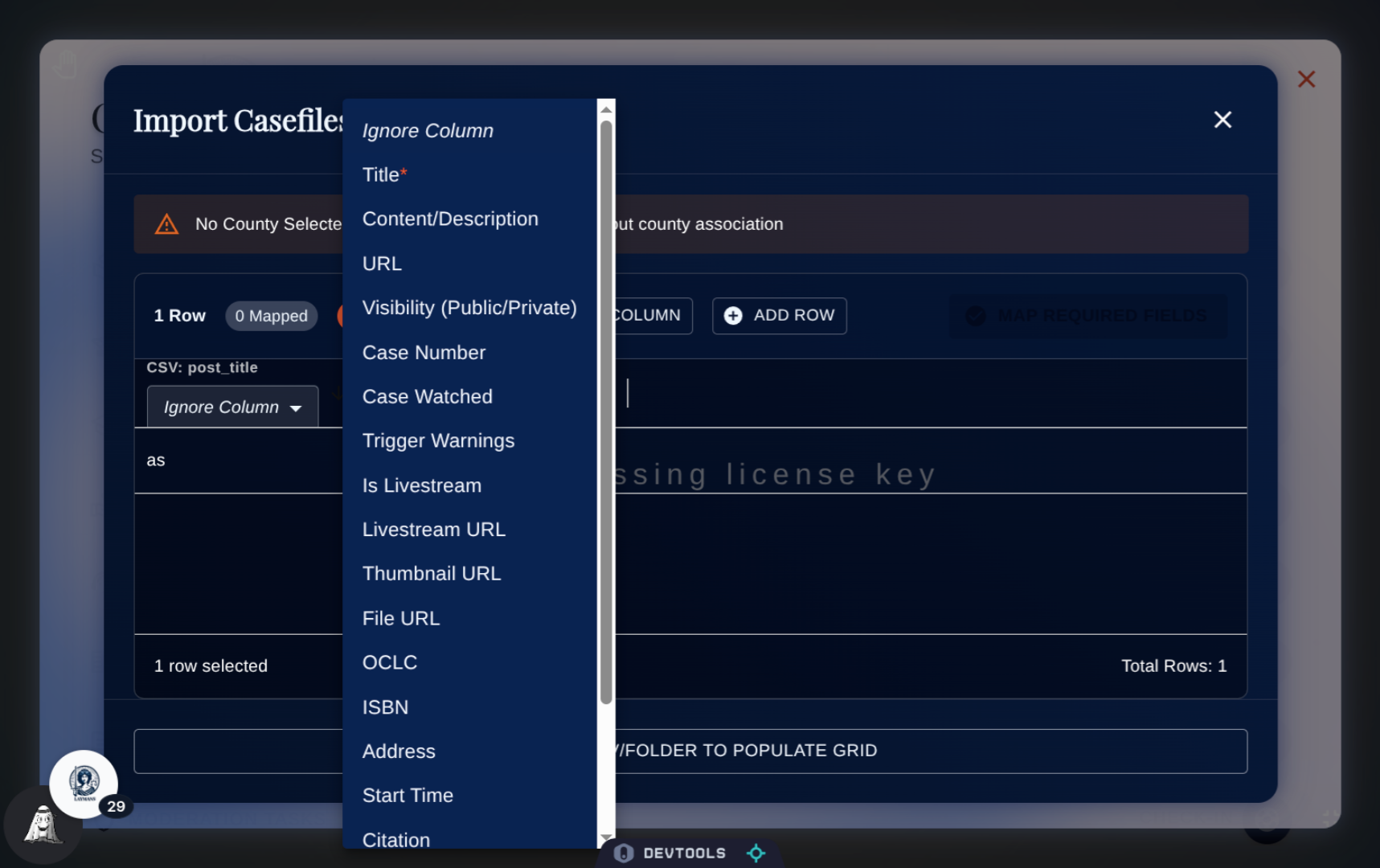
Task: Click the ghost mascot icon
Action: [x=43, y=825]
